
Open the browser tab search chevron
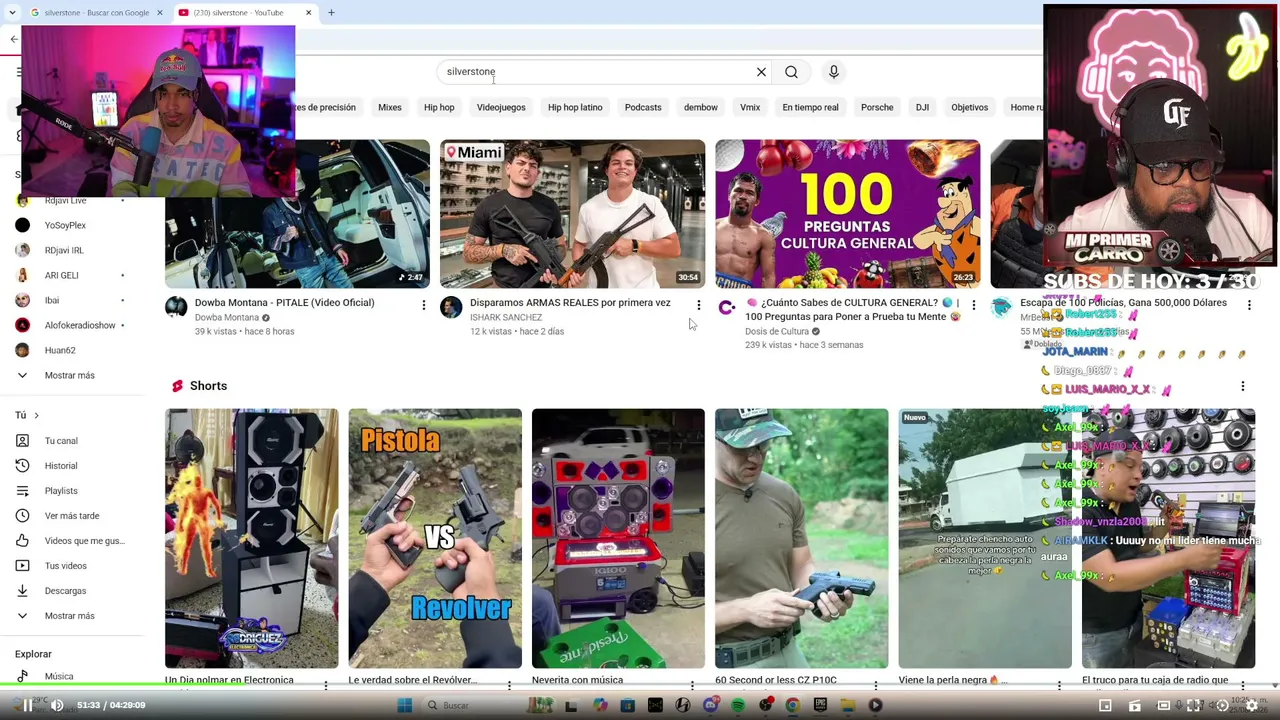[14, 13]
